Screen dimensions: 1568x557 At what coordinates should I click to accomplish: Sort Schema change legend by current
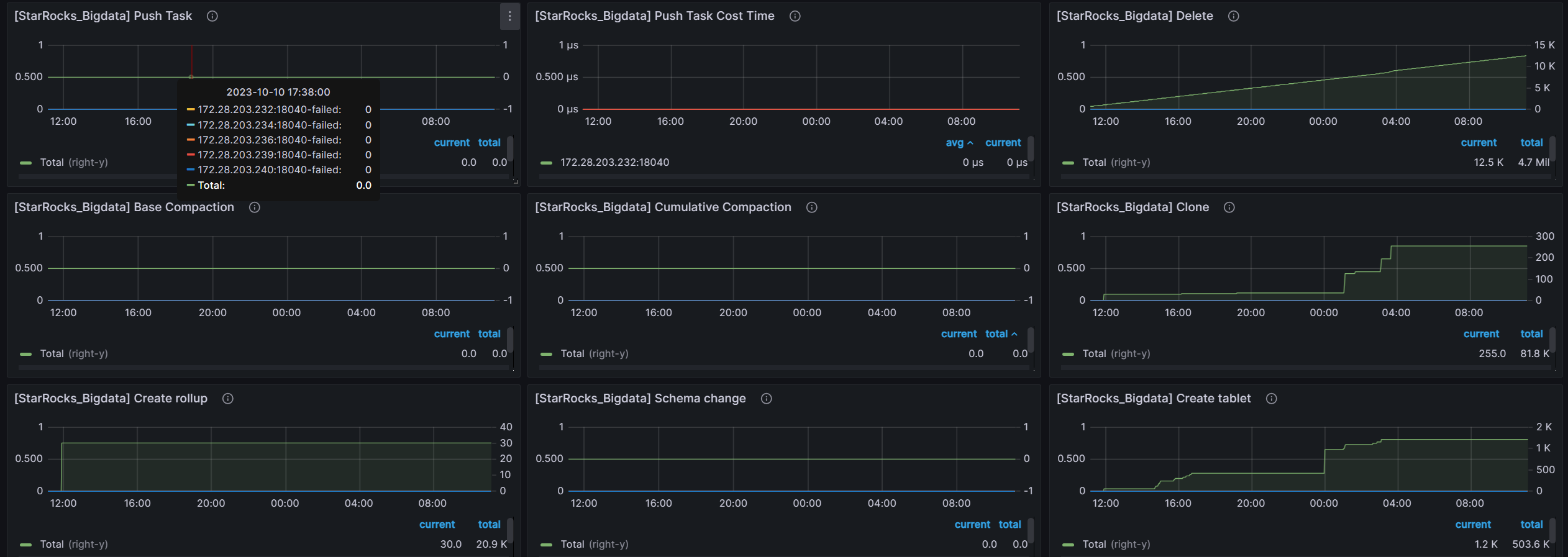972,525
